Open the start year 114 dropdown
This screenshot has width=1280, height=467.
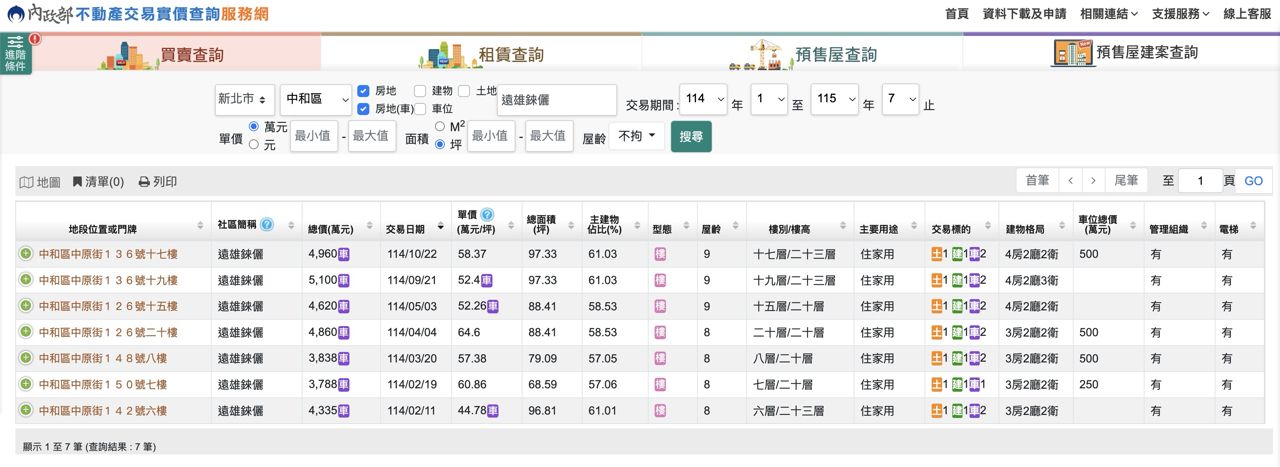pyautogui.click(x=703, y=99)
